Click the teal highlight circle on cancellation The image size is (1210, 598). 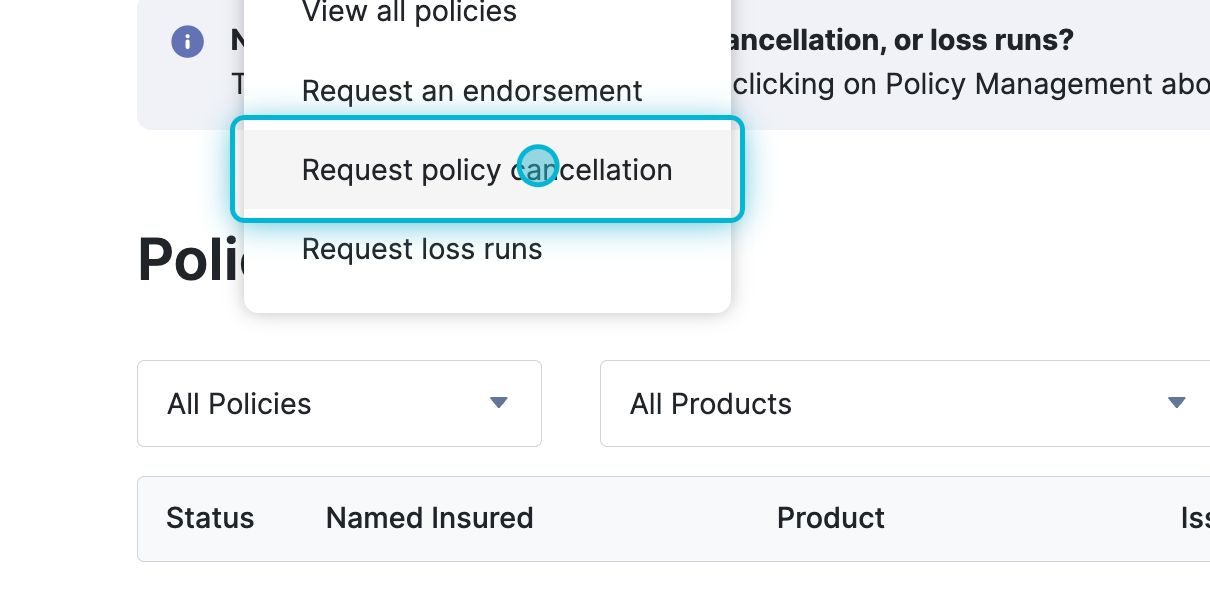[538, 166]
